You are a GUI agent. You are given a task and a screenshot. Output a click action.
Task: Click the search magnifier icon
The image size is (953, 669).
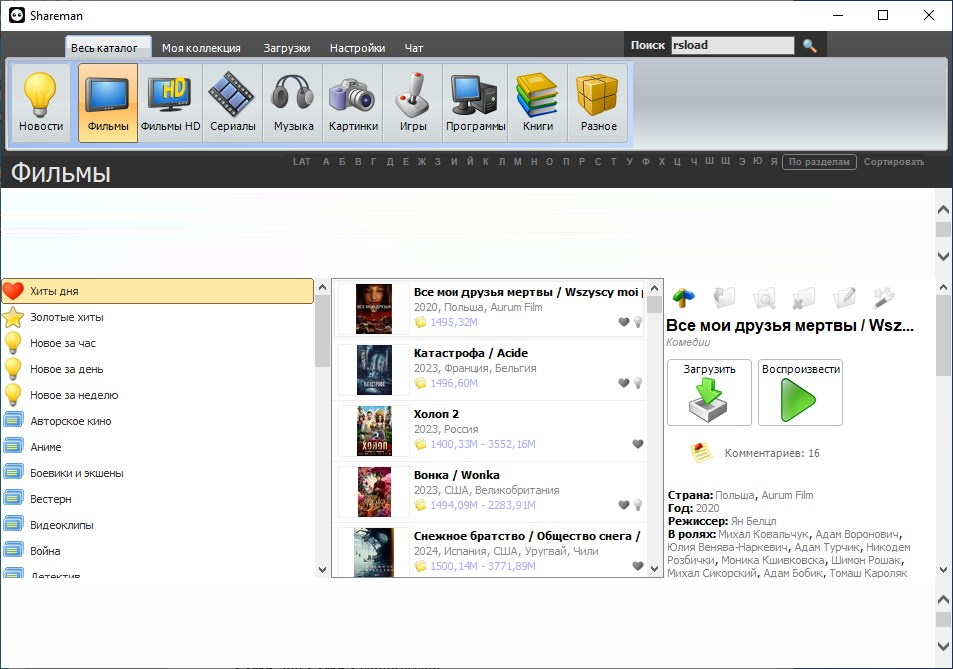[x=810, y=46]
